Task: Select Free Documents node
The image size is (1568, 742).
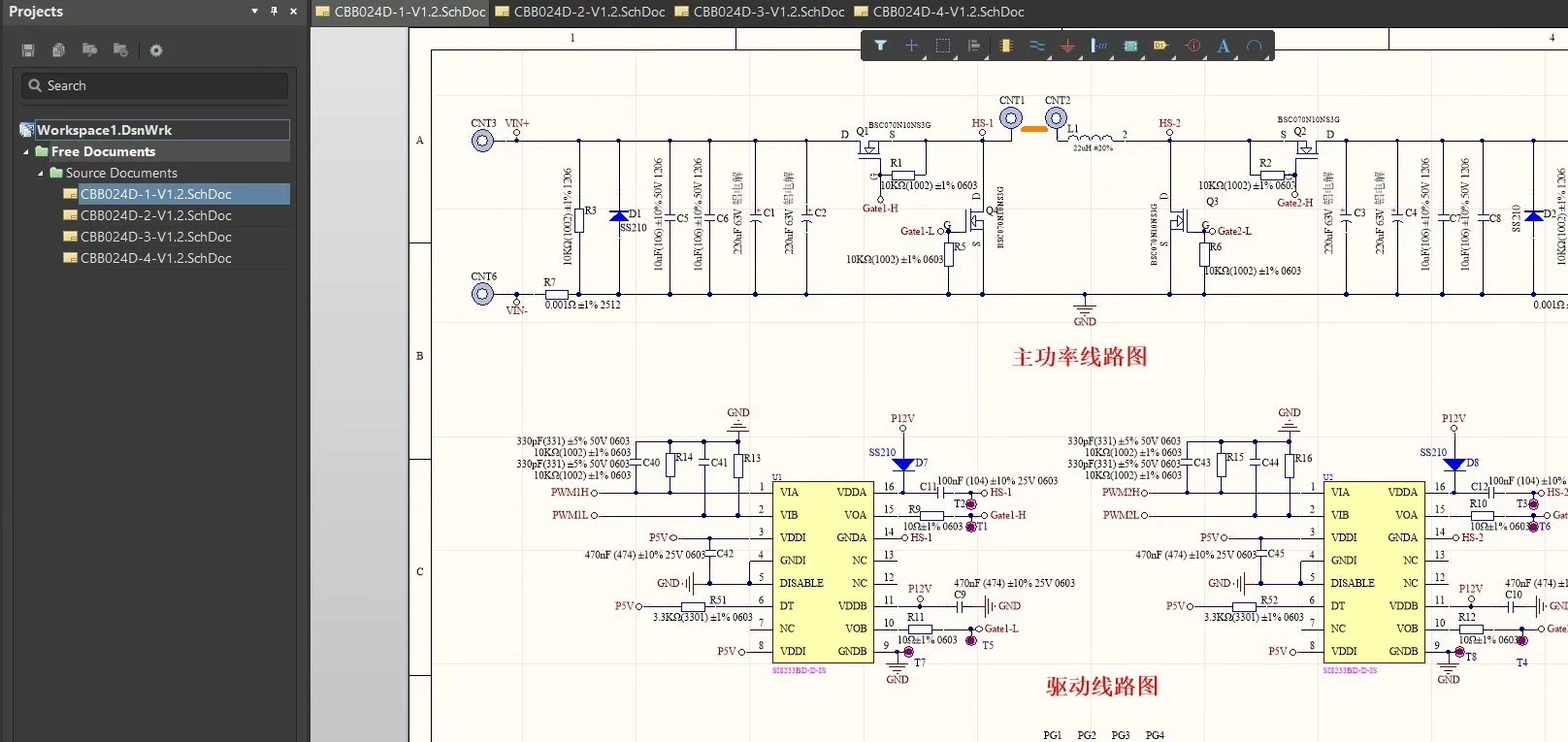Action: click(x=103, y=152)
